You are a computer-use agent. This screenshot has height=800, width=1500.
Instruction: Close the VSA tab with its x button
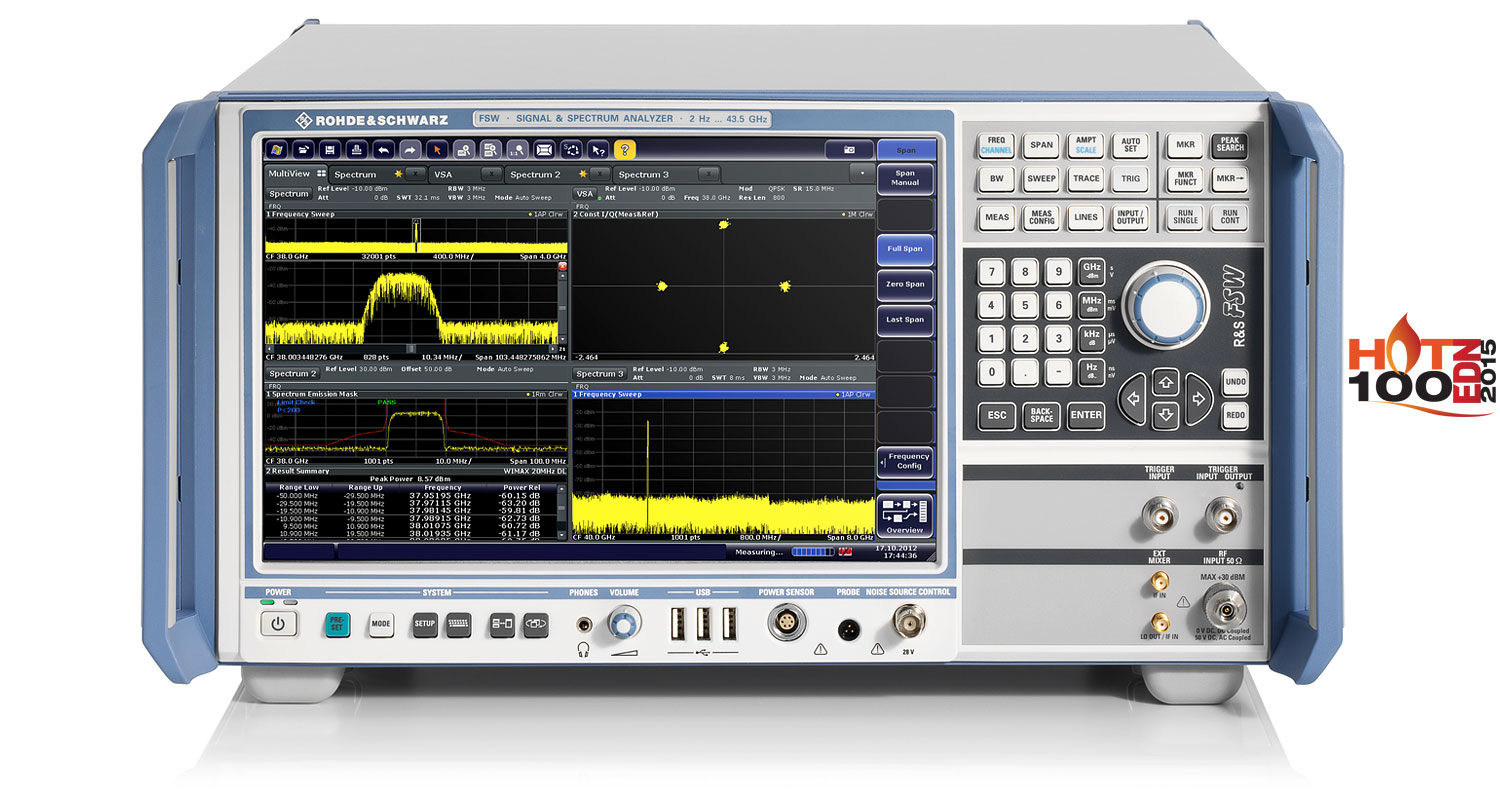(x=493, y=174)
